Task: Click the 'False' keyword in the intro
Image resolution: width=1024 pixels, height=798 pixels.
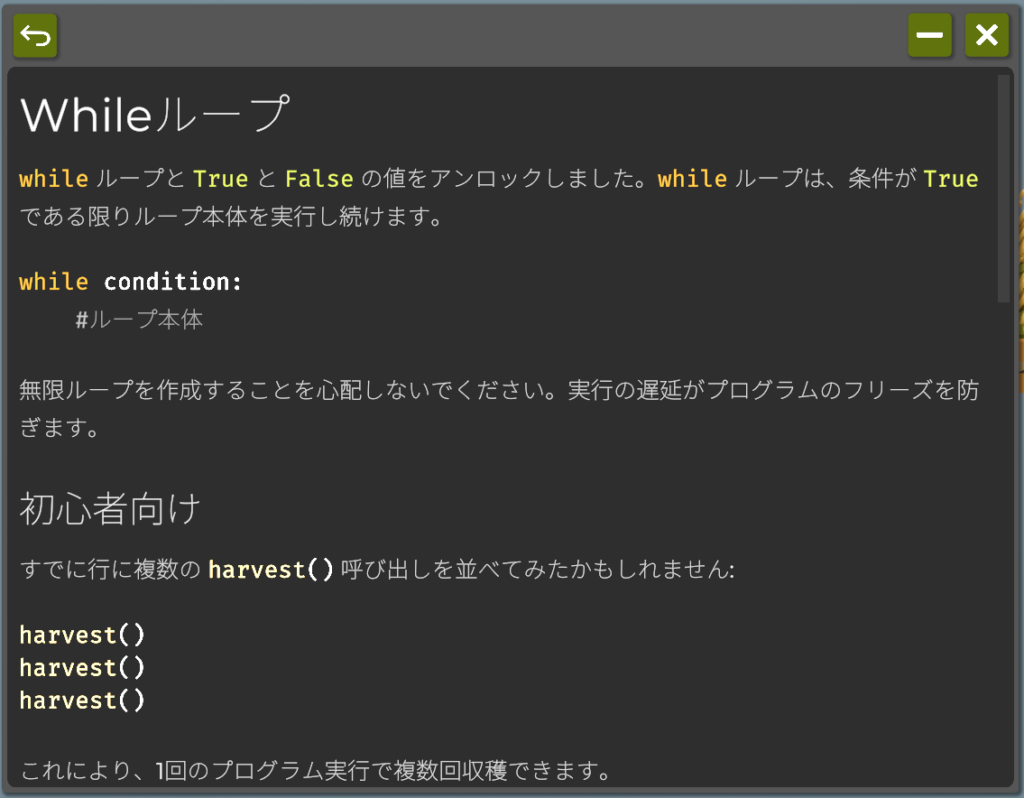Action: pyautogui.click(x=319, y=178)
